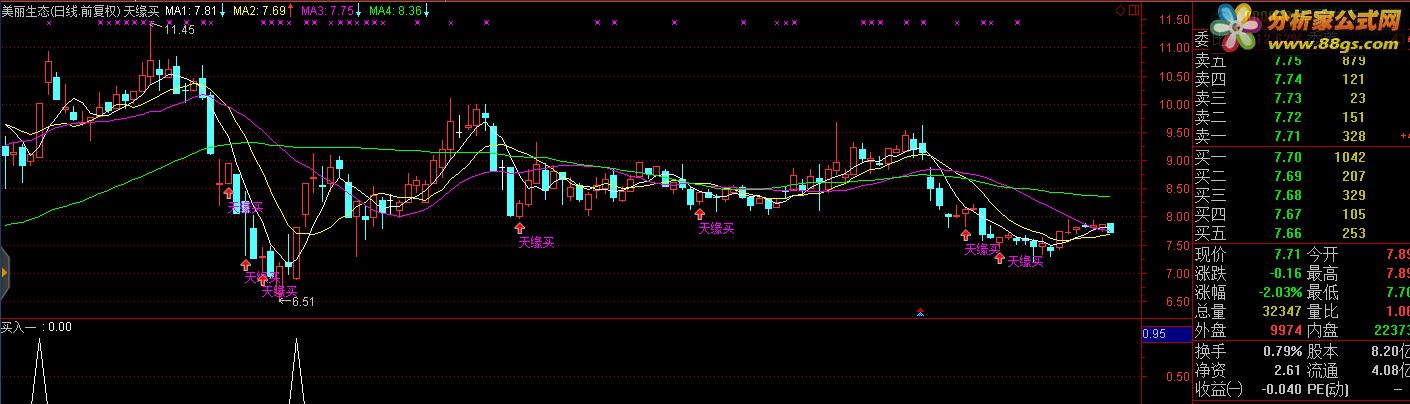Click the diamond icon above price axis

point(1119,10)
